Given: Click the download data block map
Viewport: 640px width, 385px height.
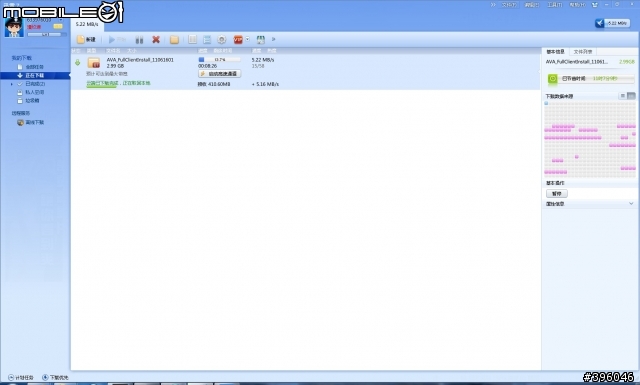Looking at the screenshot, I should click(x=590, y=139).
